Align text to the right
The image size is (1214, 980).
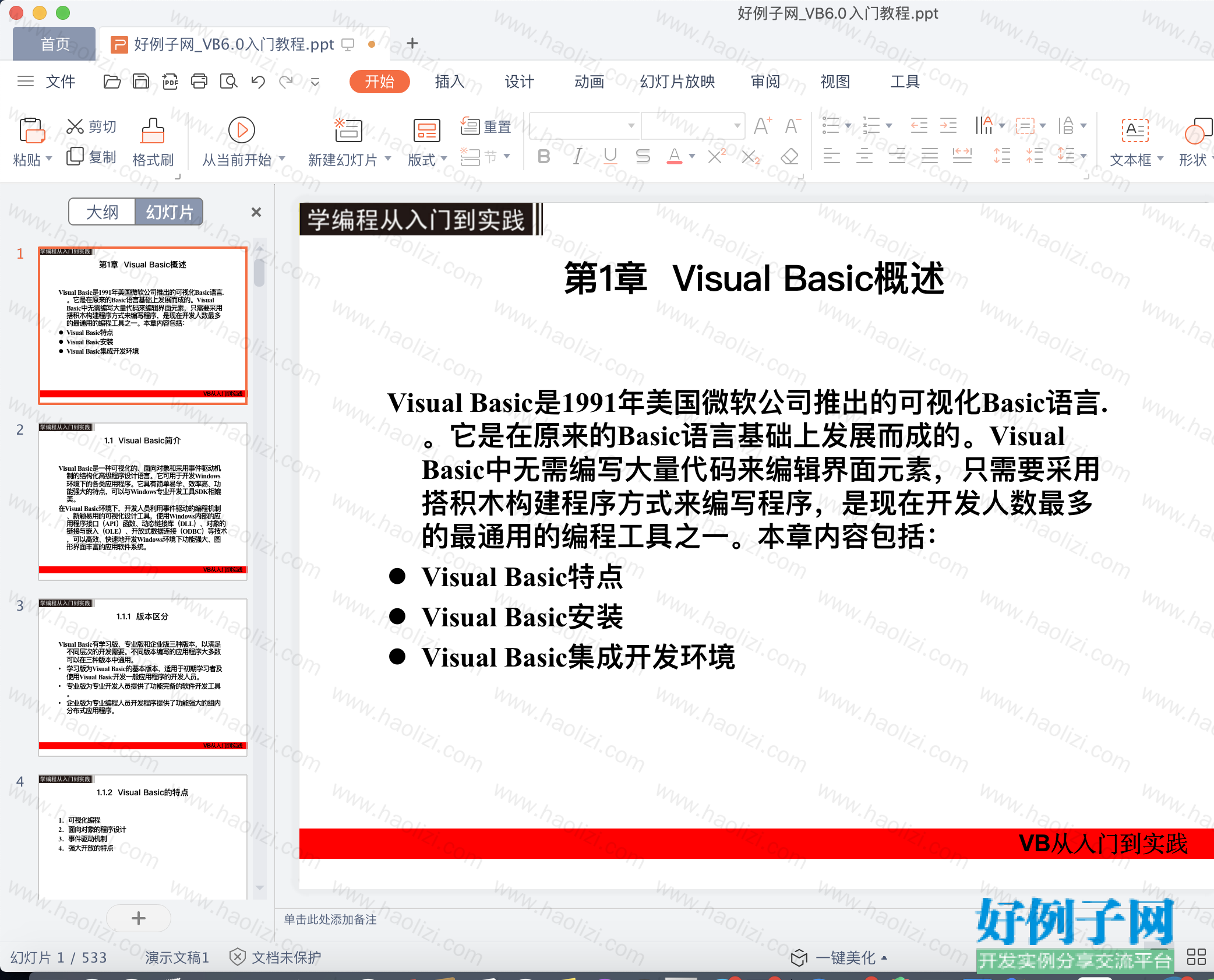tap(897, 156)
